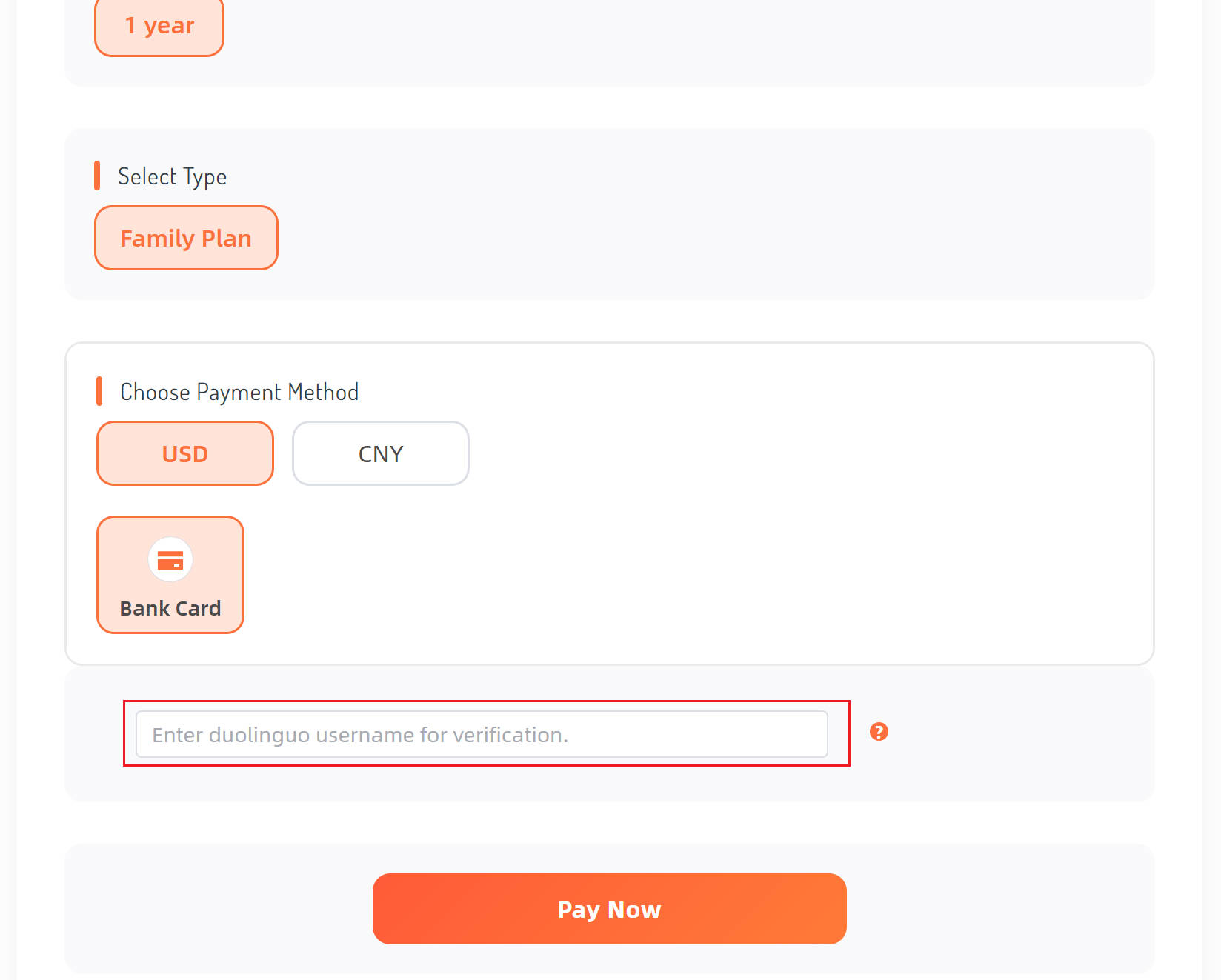1221x980 pixels.
Task: Click the "year" text in the duration button
Action: point(169,26)
